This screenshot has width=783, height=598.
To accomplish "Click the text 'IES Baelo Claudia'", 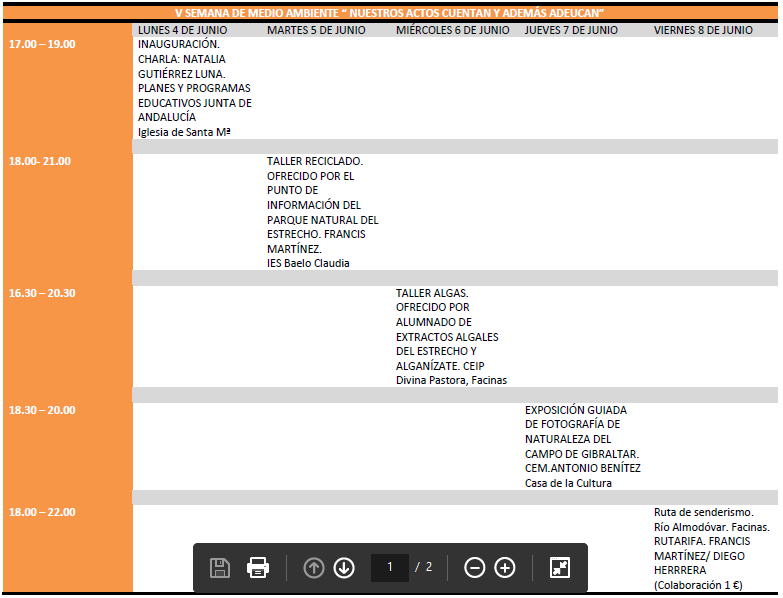I will point(308,264).
